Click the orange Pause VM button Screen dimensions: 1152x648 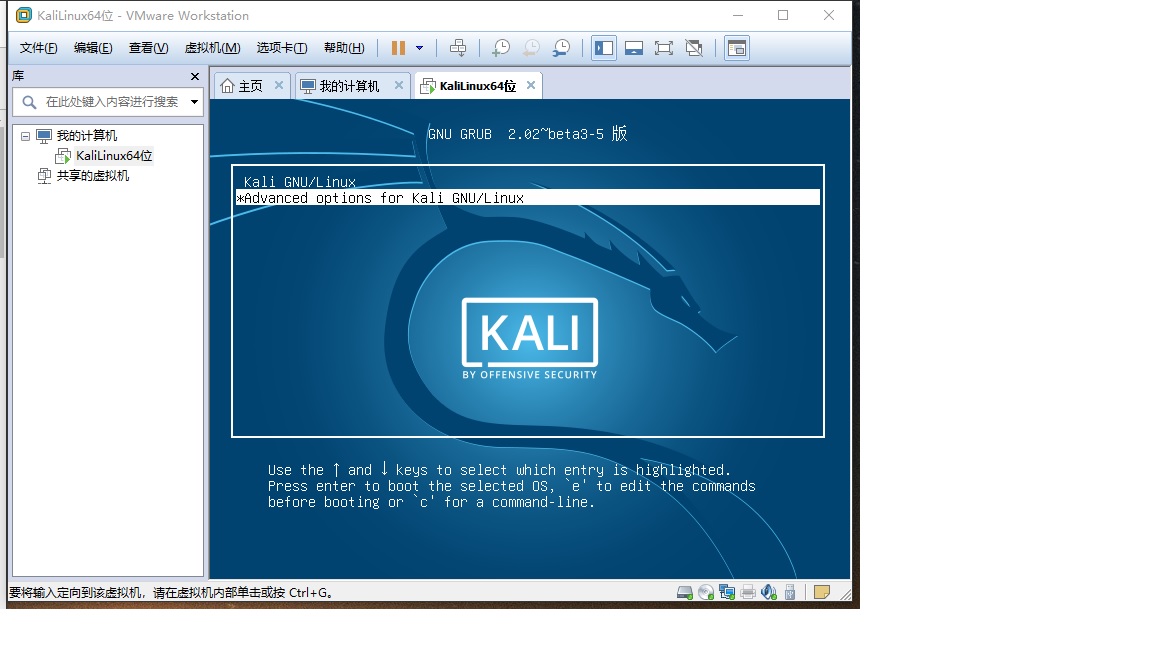[398, 48]
